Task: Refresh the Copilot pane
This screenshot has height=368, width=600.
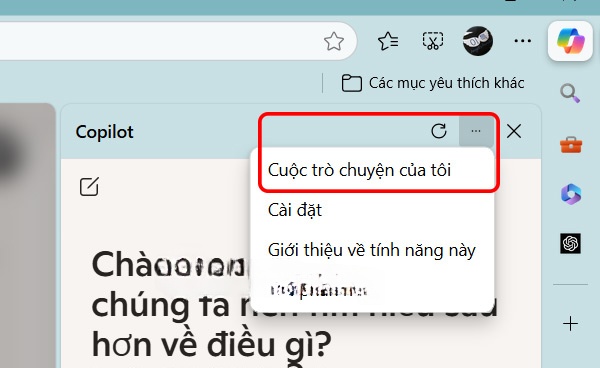Action: coord(439,131)
